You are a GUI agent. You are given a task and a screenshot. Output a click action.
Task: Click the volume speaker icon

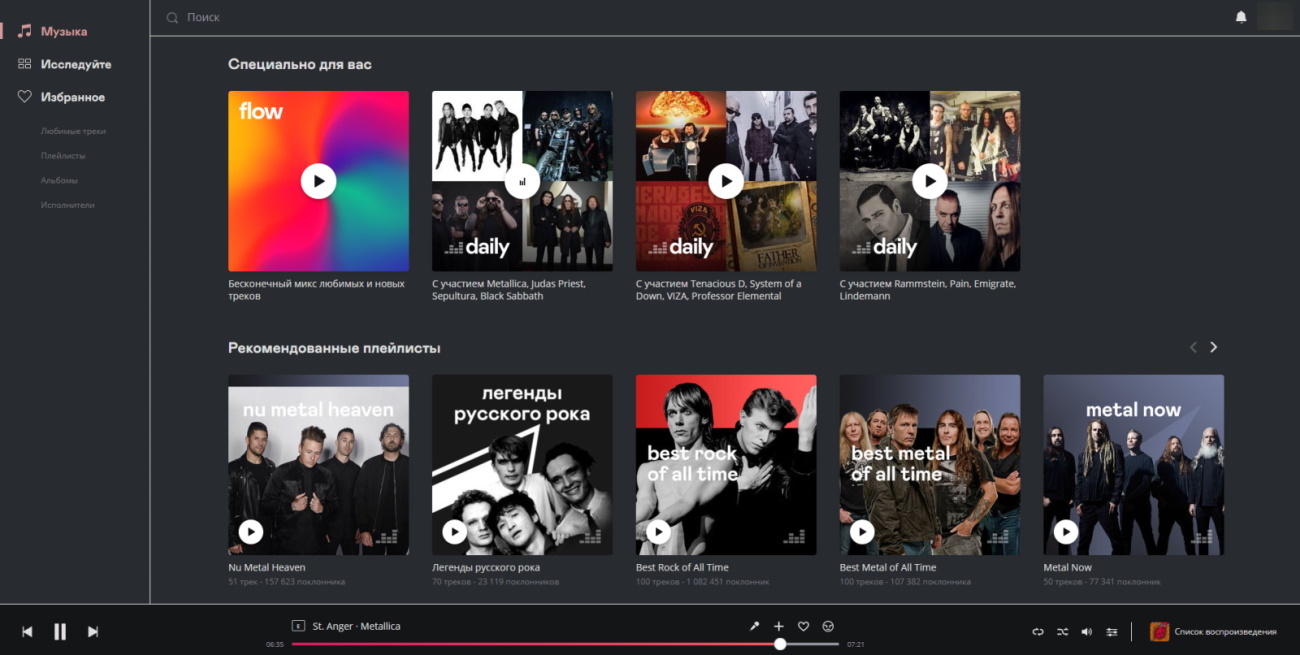pos(1087,631)
